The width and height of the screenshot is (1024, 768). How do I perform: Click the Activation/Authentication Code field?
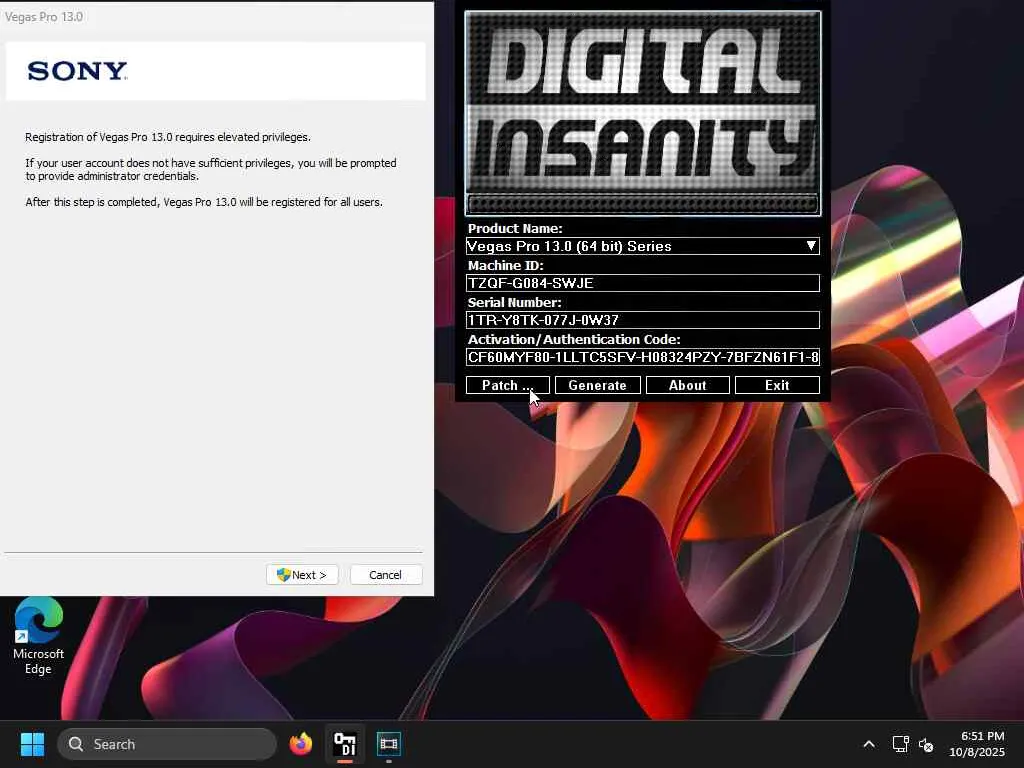click(x=643, y=357)
